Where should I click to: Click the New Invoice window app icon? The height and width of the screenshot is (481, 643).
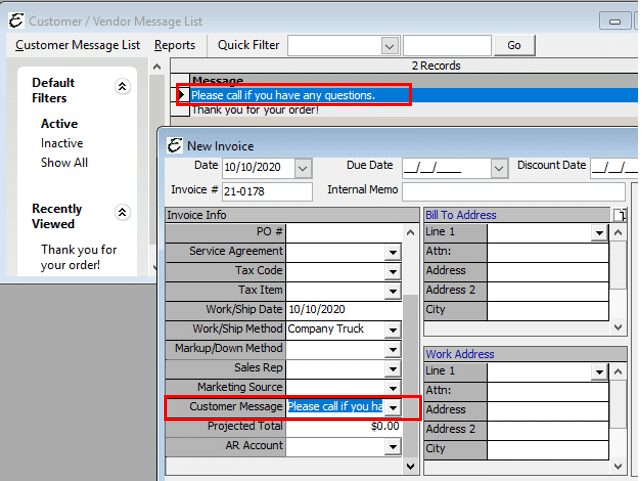pos(175,146)
